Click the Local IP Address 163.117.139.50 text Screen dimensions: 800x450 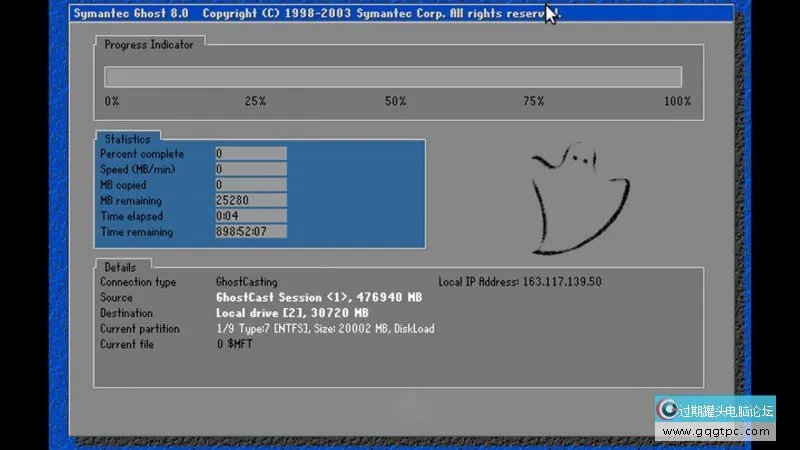point(520,282)
